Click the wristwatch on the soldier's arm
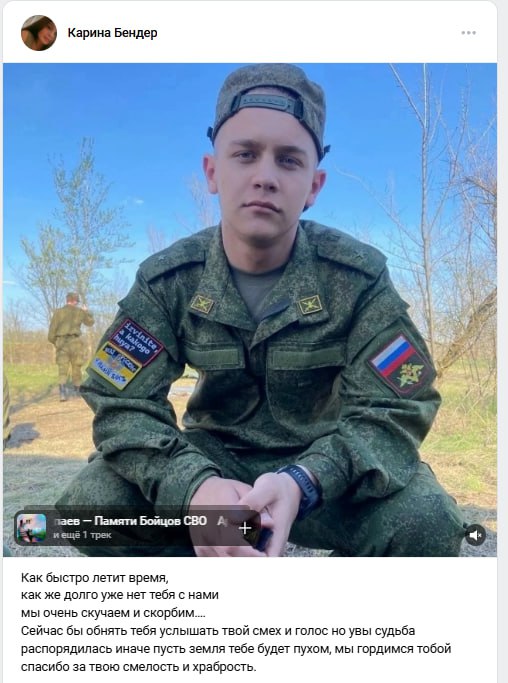Image resolution: width=508 pixels, height=683 pixels. pyautogui.click(x=303, y=489)
